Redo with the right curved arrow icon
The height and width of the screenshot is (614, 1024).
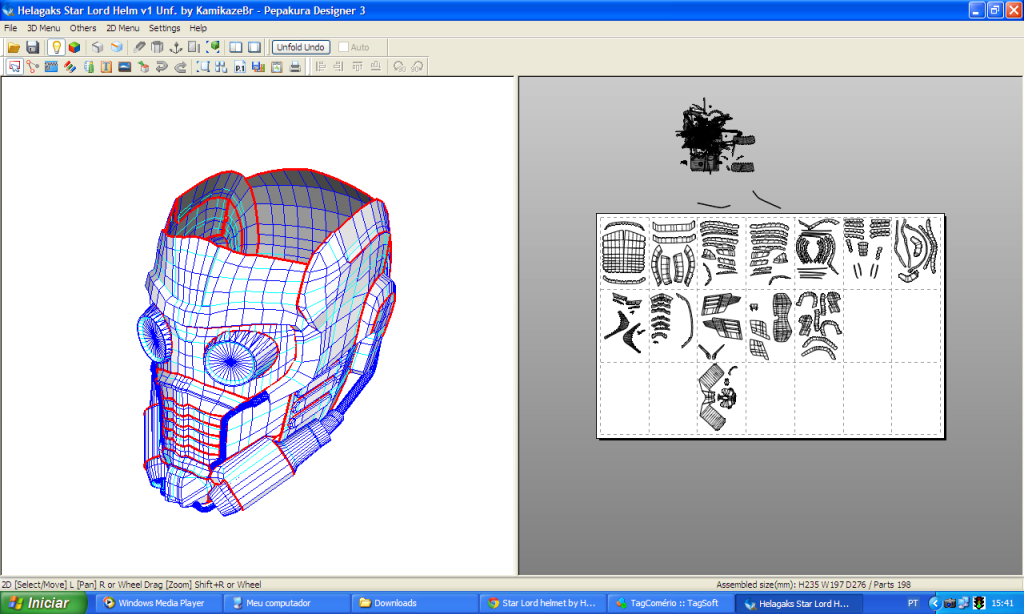click(x=180, y=67)
